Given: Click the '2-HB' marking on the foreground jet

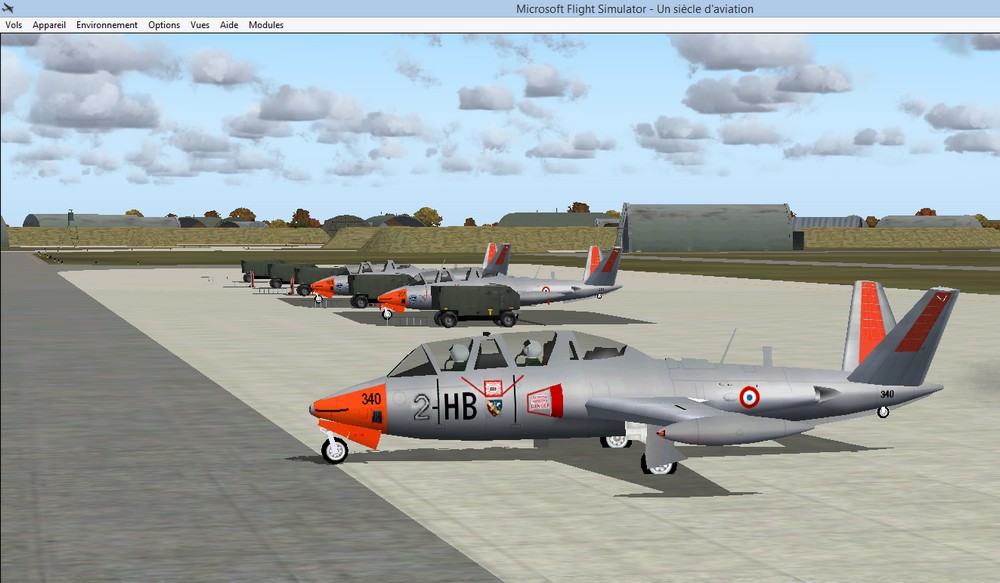Looking at the screenshot, I should pyautogui.click(x=444, y=406).
